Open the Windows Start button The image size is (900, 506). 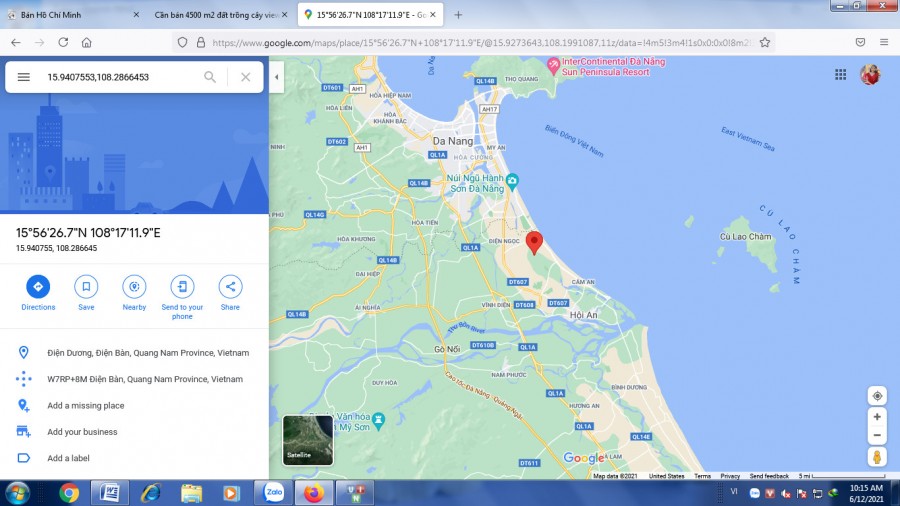click(x=17, y=493)
